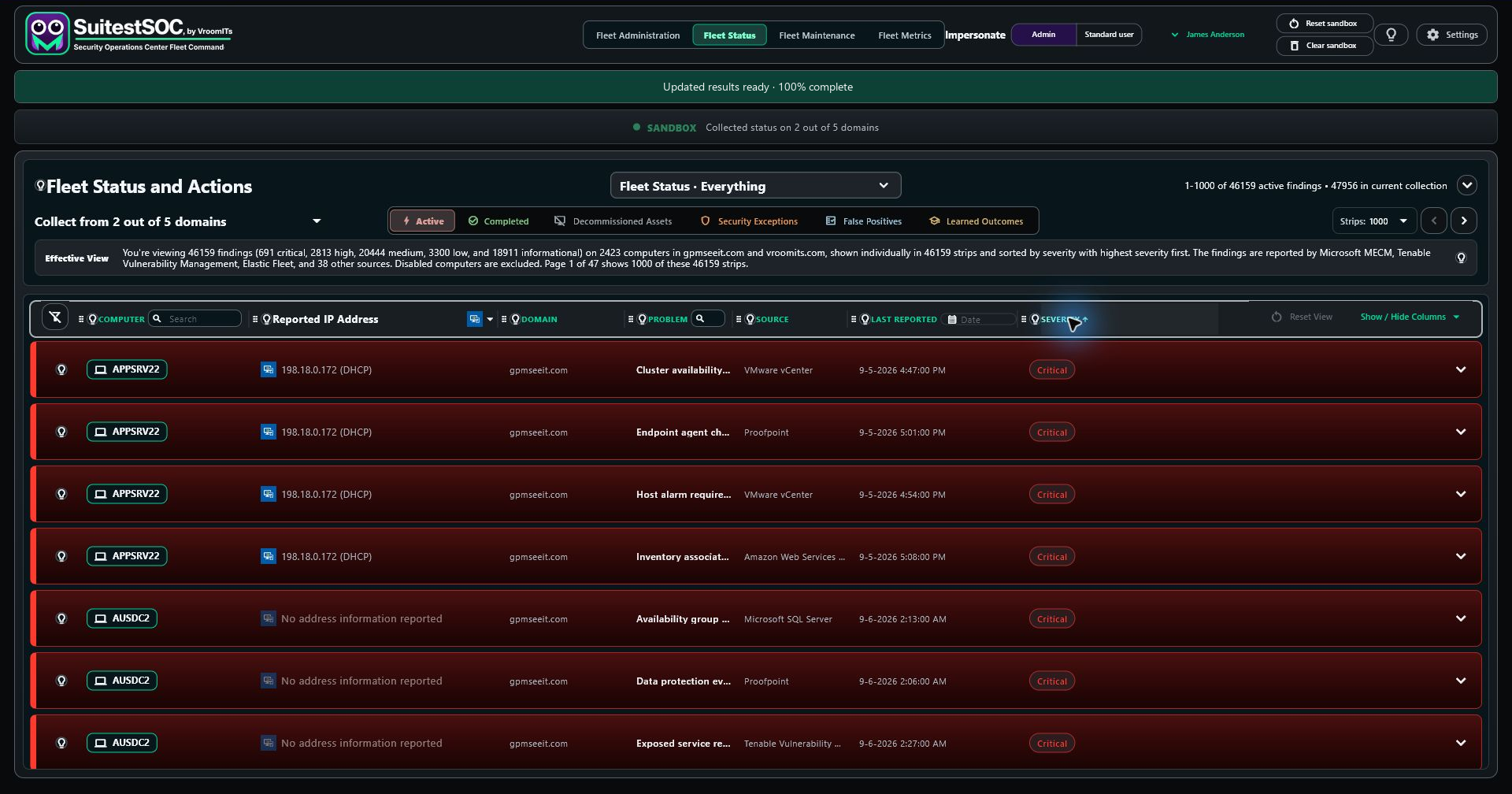Click the APPSRV22 computer badge on Host alarm row
The height and width of the screenshot is (794, 1512).
point(127,494)
